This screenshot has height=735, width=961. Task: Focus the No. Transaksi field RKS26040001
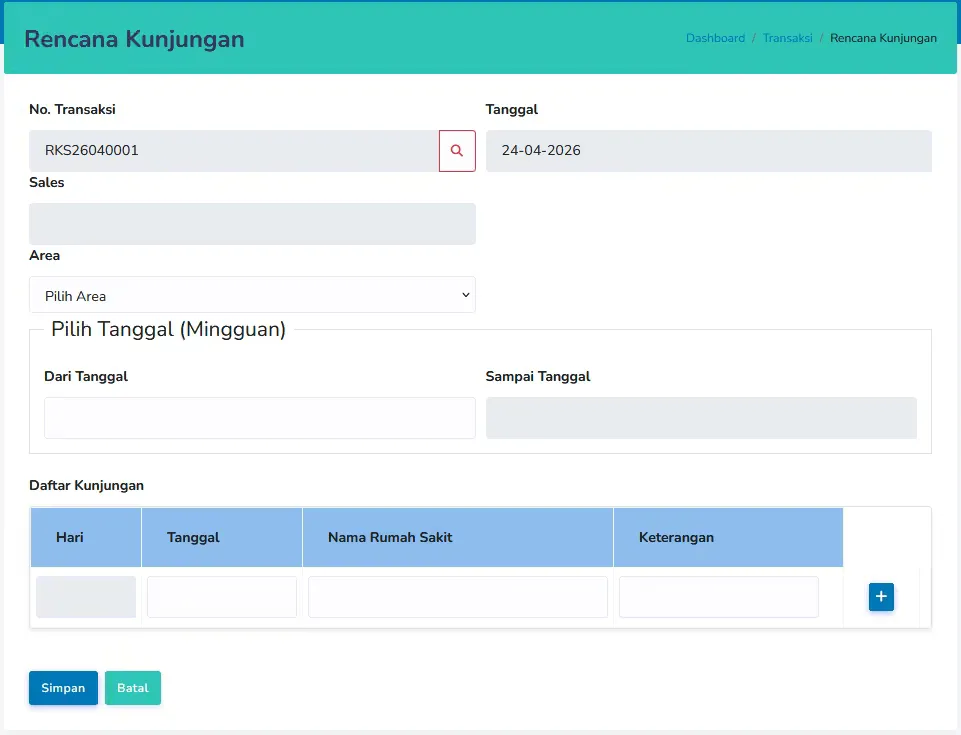pyautogui.click(x=234, y=151)
